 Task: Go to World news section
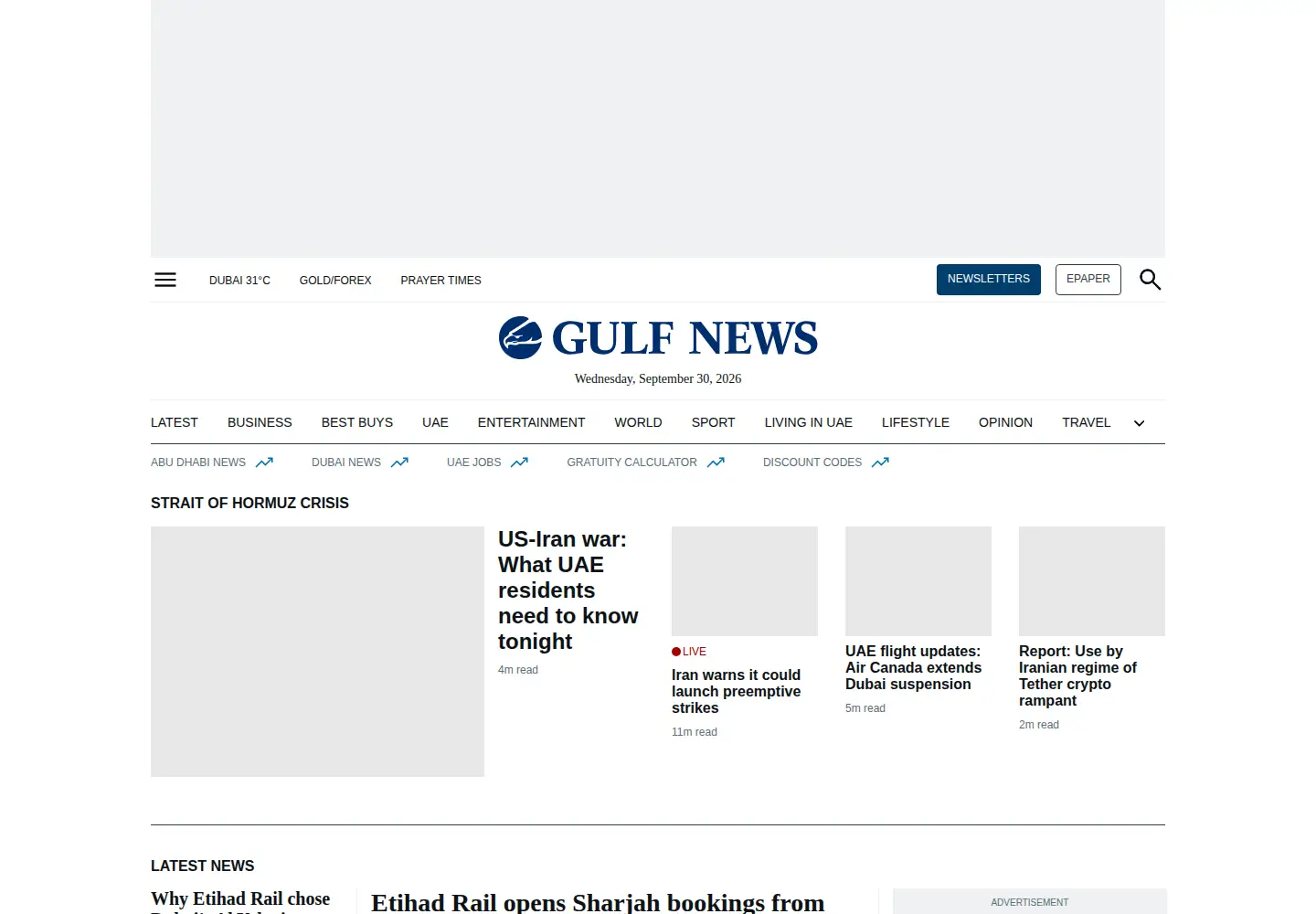(638, 422)
